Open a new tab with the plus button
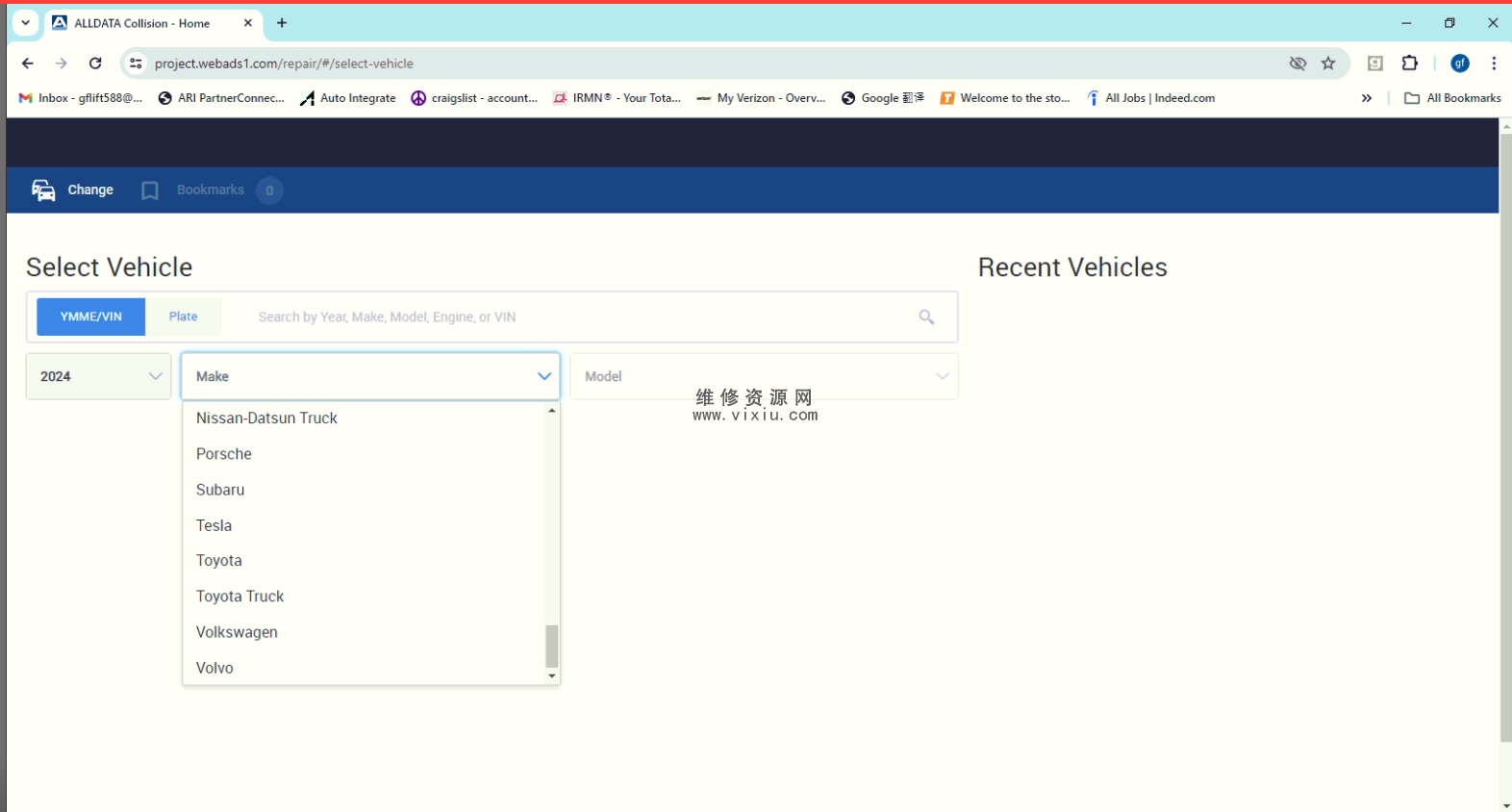This screenshot has width=1512, height=812. tap(282, 23)
